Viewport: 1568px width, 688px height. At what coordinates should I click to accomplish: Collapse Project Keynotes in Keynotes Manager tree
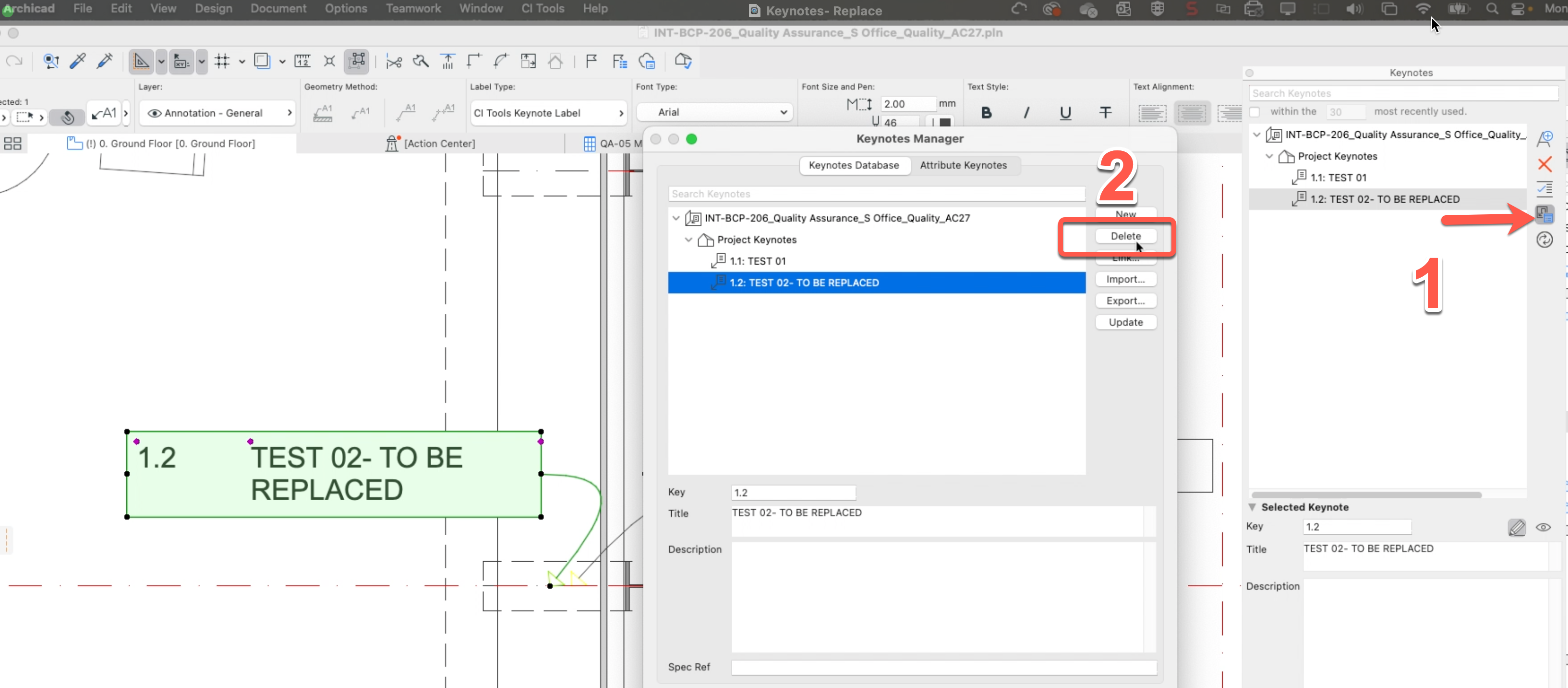pyautogui.click(x=688, y=239)
